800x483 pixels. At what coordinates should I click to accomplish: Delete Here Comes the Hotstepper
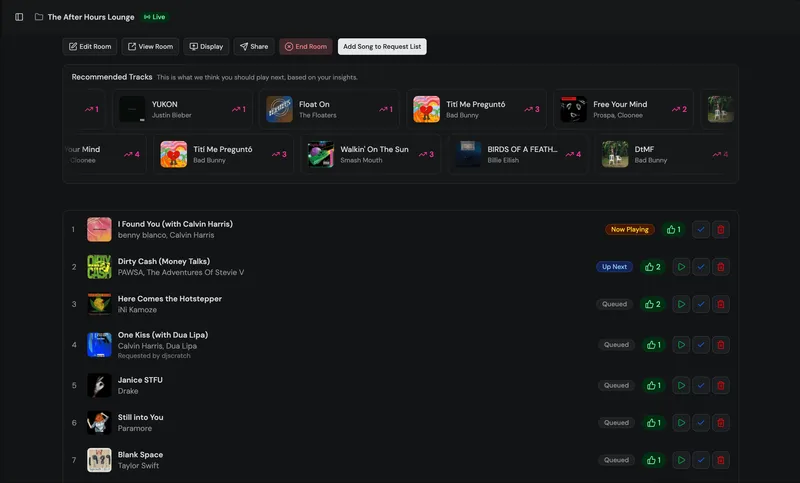(x=721, y=304)
